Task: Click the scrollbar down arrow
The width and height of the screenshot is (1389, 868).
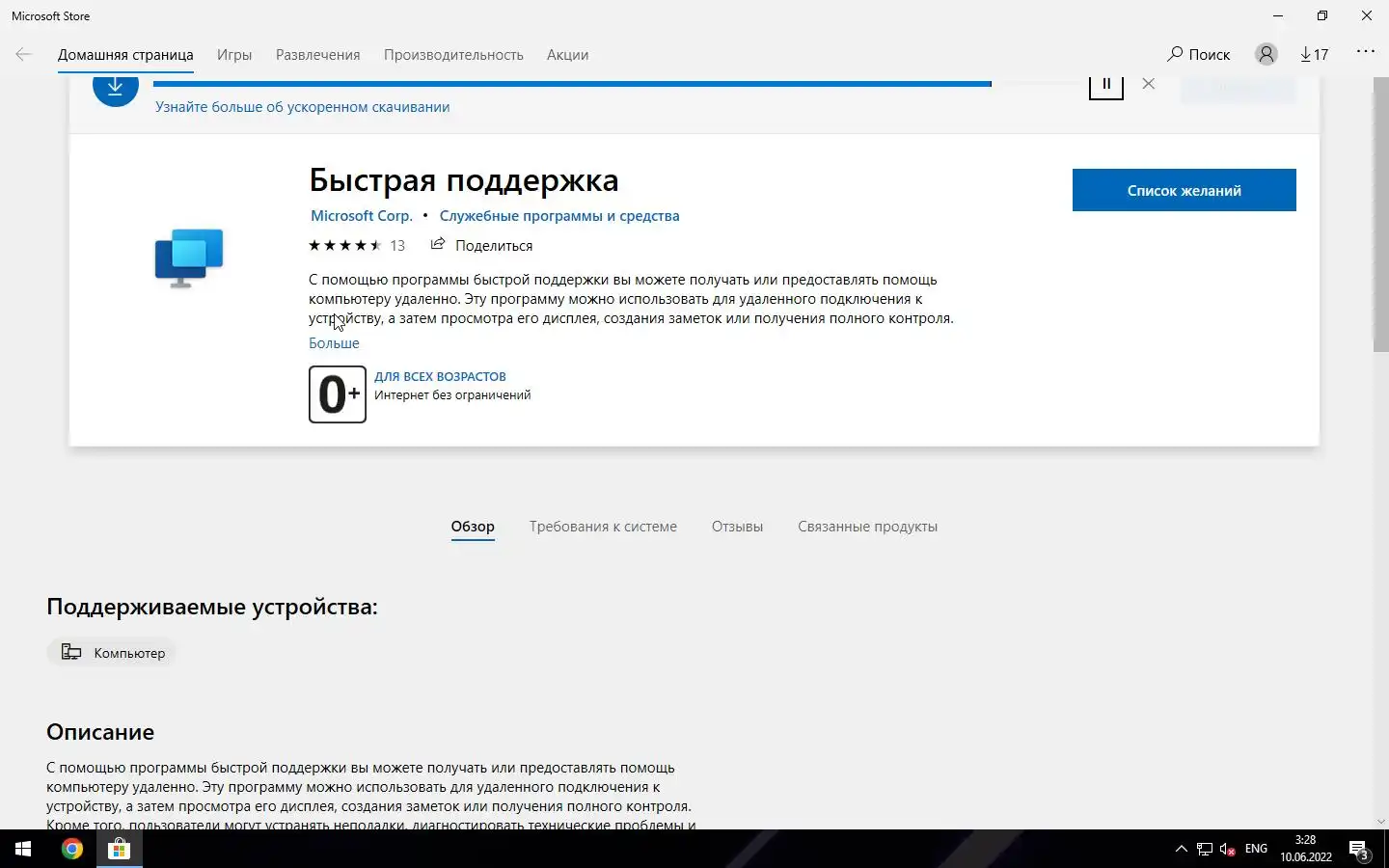Action: (x=1380, y=822)
